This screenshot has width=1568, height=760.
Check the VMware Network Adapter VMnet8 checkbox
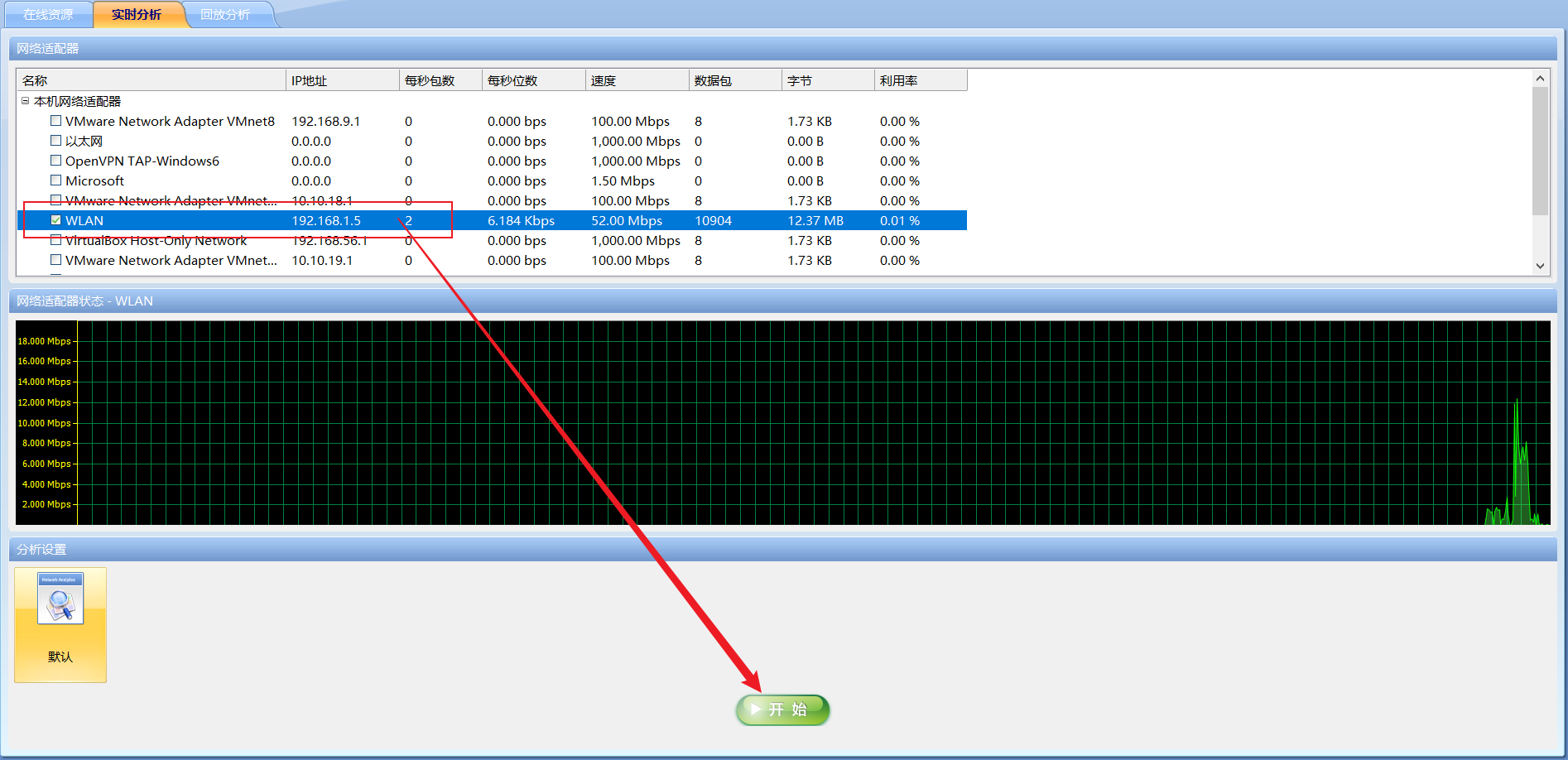[x=56, y=121]
